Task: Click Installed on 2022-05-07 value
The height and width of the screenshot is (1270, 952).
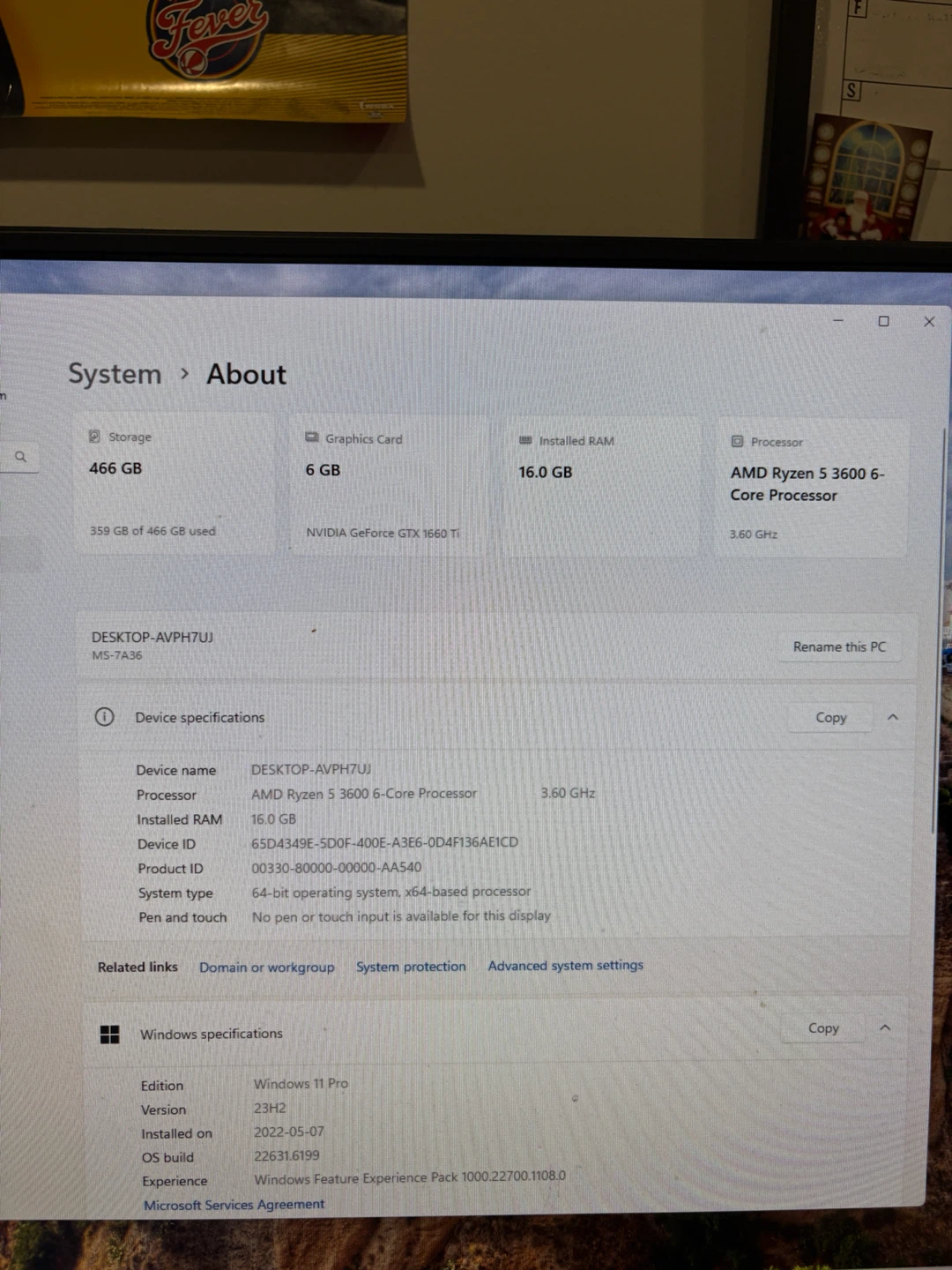Action: click(289, 1132)
